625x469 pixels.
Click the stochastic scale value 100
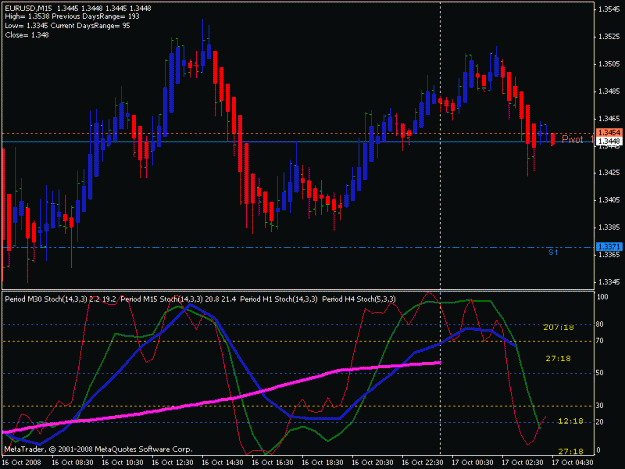click(x=603, y=297)
